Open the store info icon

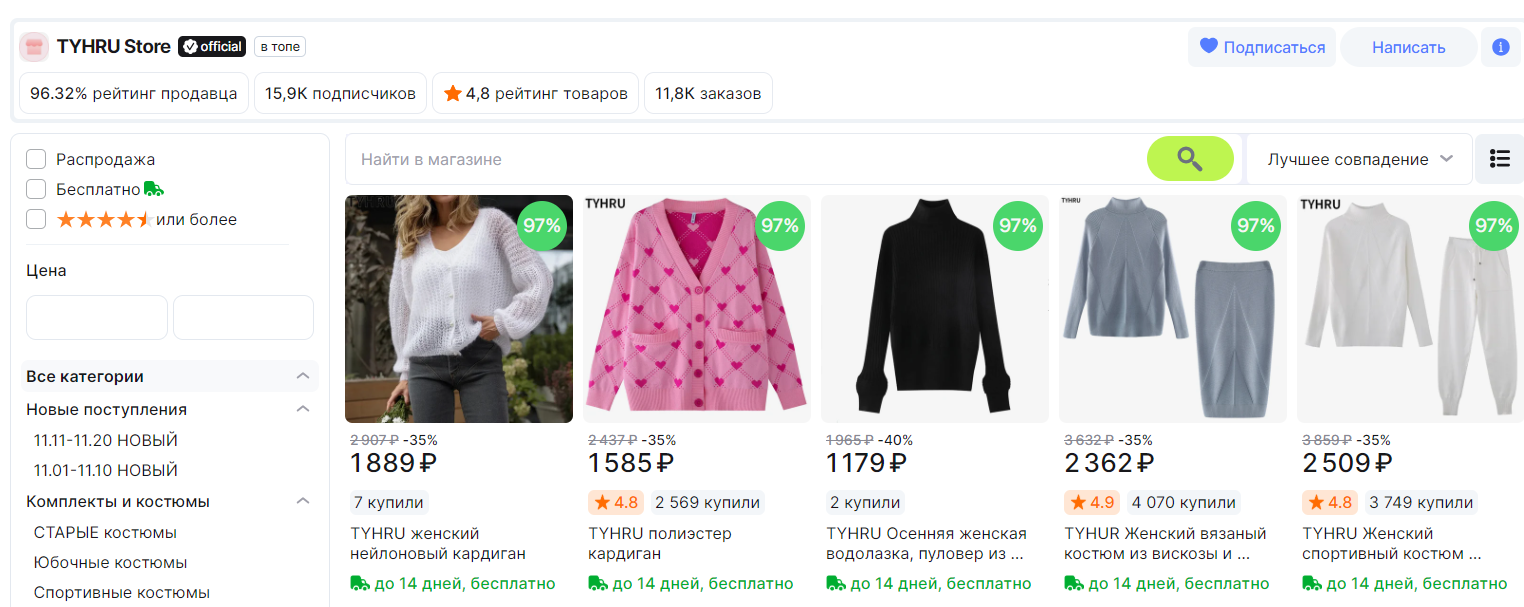(x=1500, y=47)
